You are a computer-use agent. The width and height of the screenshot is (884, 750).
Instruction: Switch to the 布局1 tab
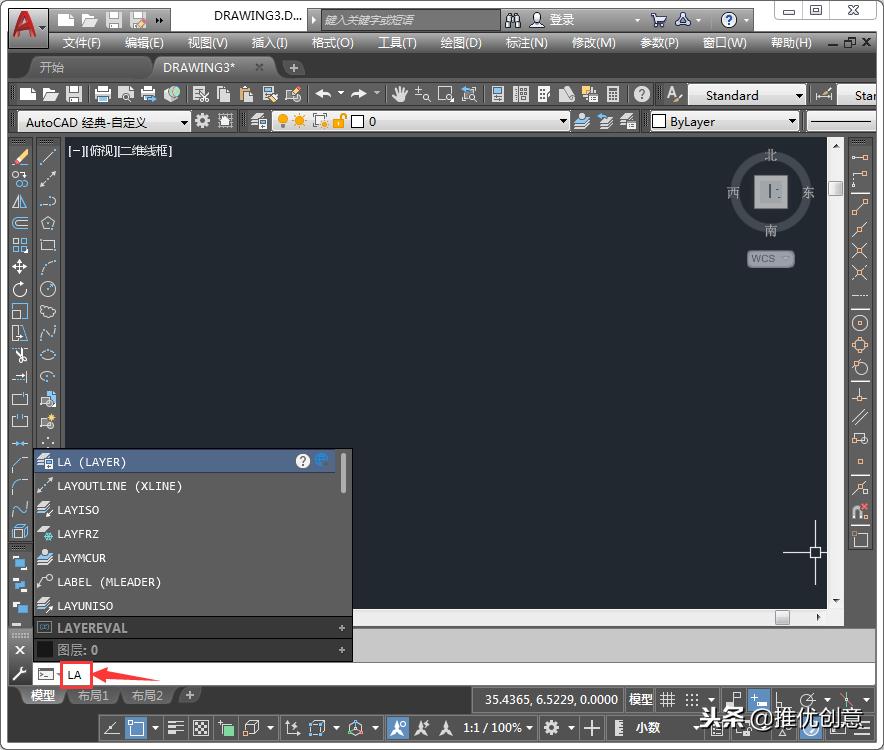pos(92,695)
